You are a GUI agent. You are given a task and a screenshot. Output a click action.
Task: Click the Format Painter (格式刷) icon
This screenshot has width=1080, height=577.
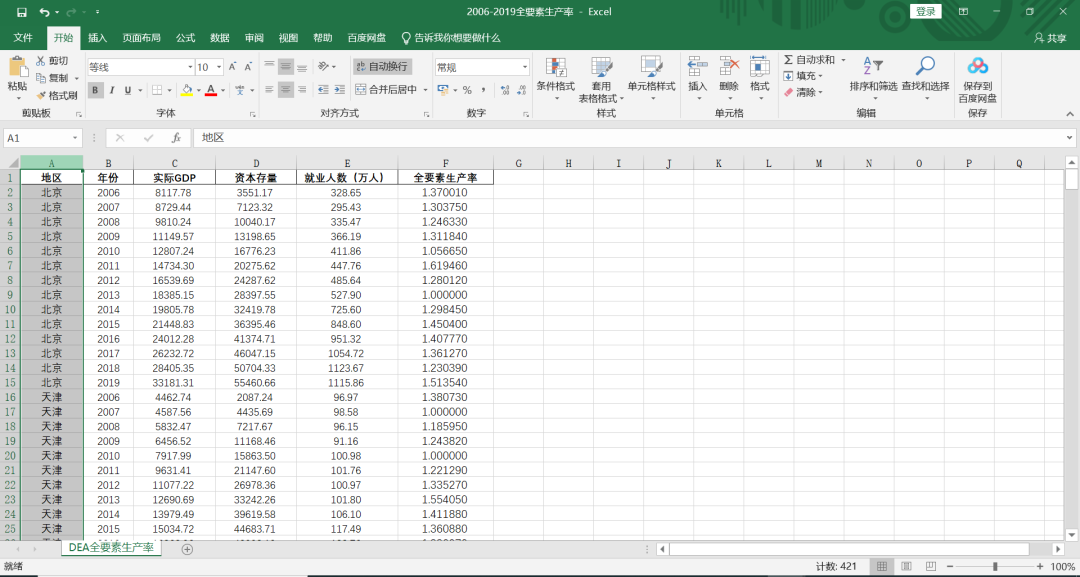coord(41,96)
